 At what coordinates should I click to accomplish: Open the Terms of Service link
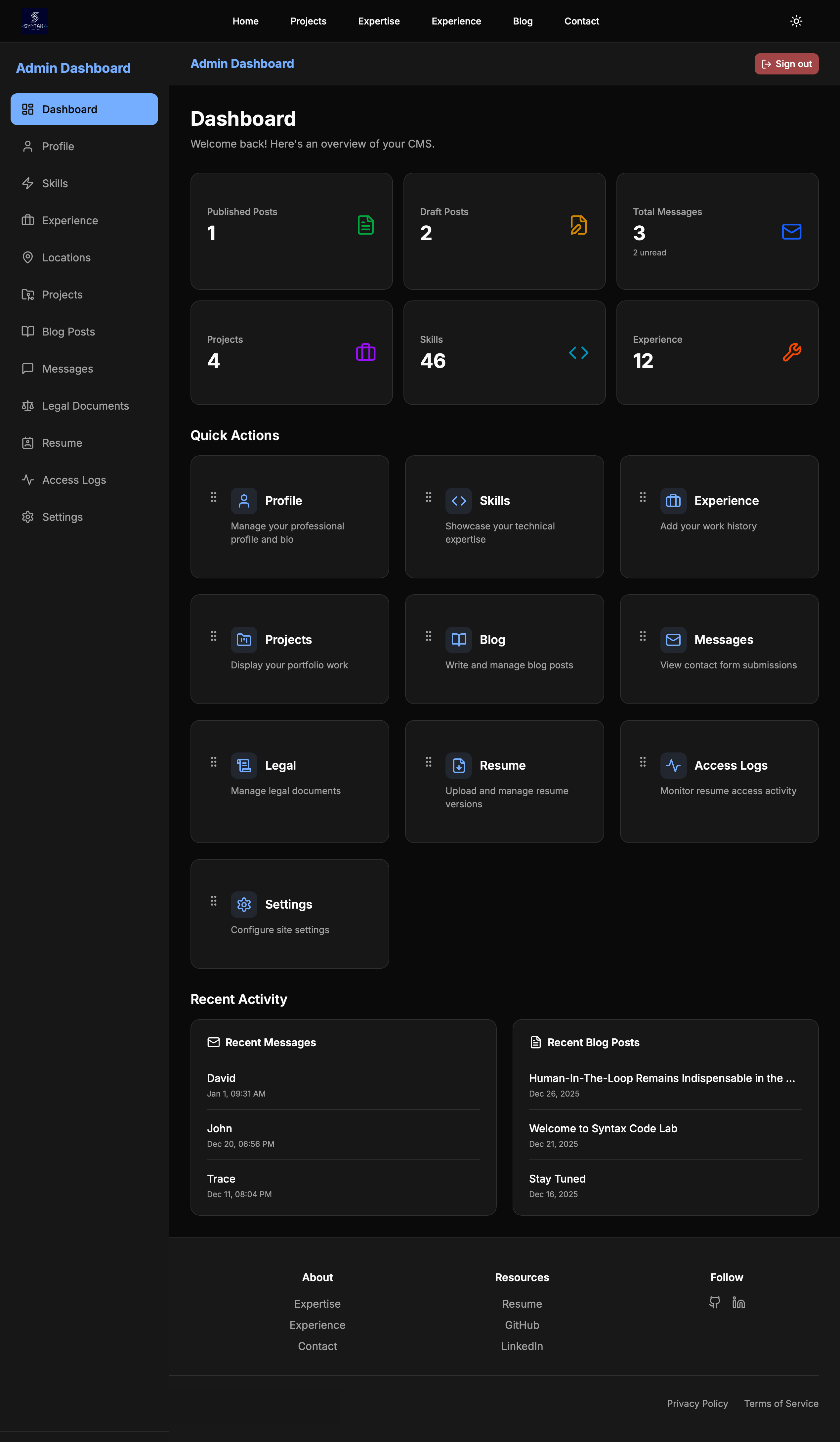coord(780,1403)
